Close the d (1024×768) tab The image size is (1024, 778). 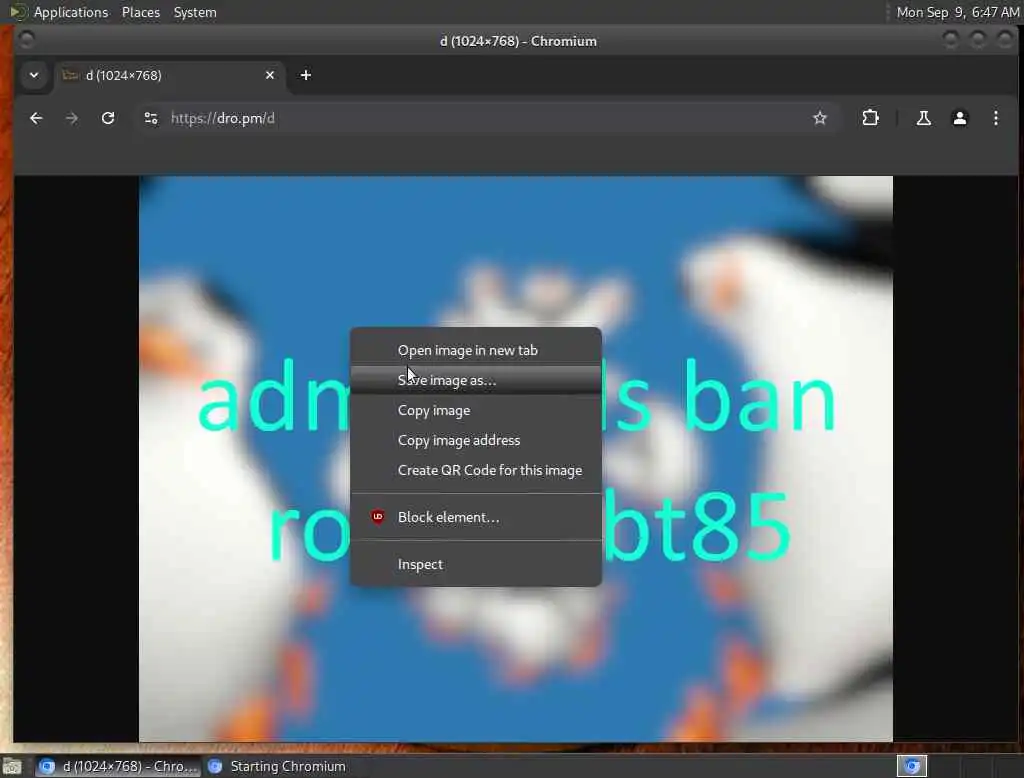tap(270, 75)
